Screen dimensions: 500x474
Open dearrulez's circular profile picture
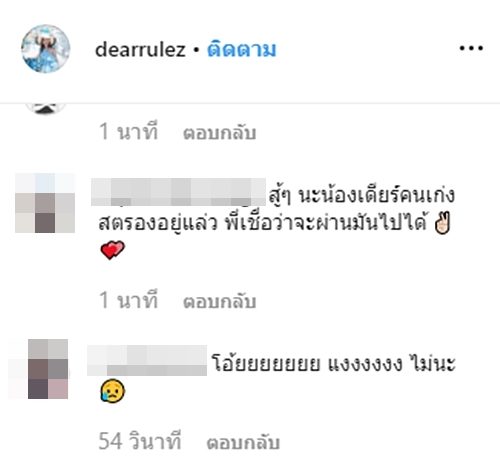[46, 48]
